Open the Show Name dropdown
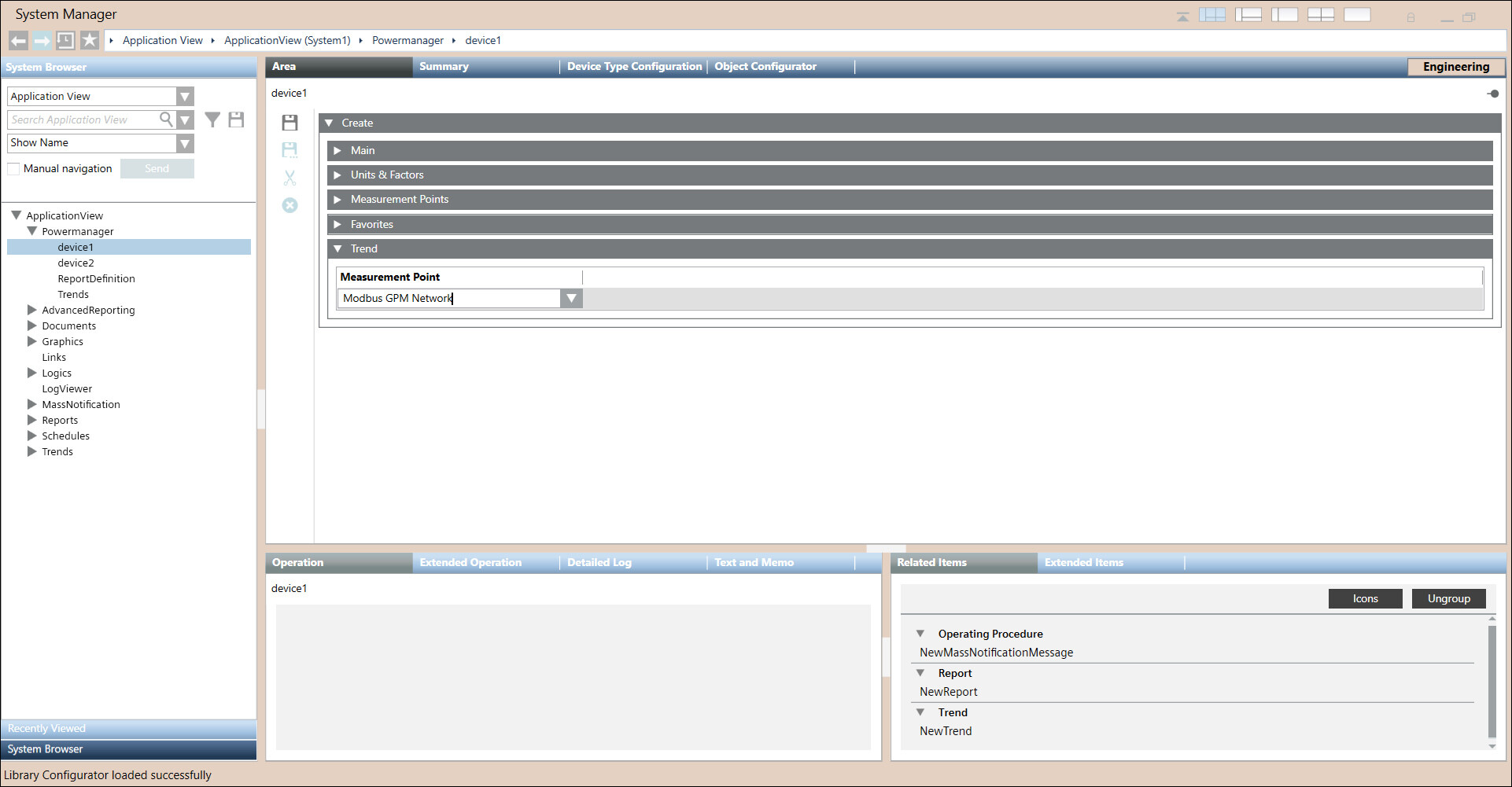1512x787 pixels. 185,143
